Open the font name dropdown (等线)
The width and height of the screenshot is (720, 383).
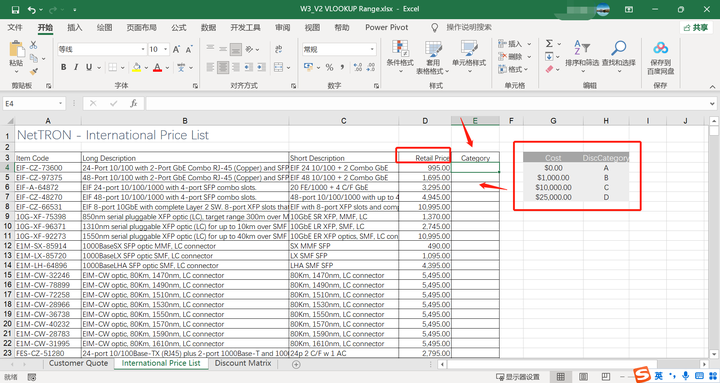(143, 49)
